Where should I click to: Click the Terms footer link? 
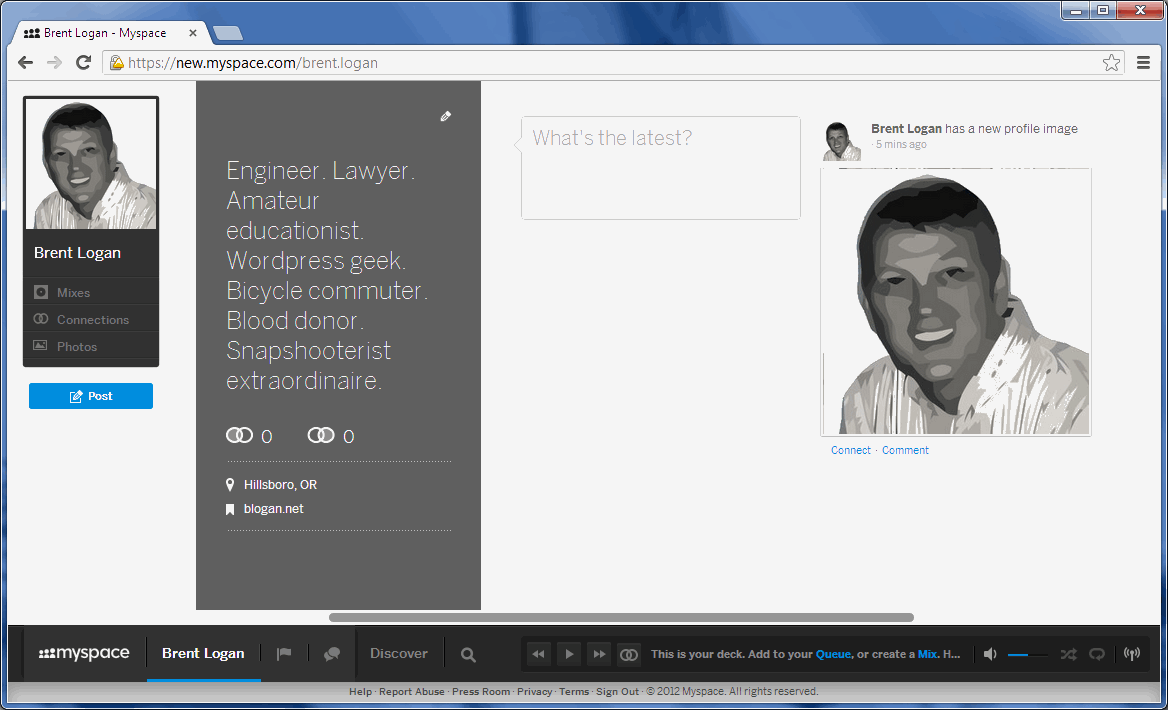(574, 691)
